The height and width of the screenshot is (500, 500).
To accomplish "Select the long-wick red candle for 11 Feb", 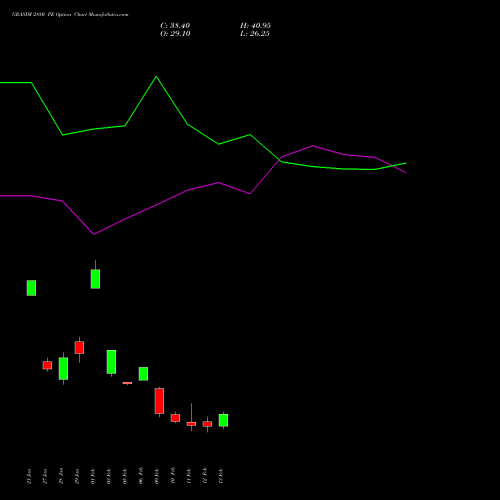I will coord(191,424).
